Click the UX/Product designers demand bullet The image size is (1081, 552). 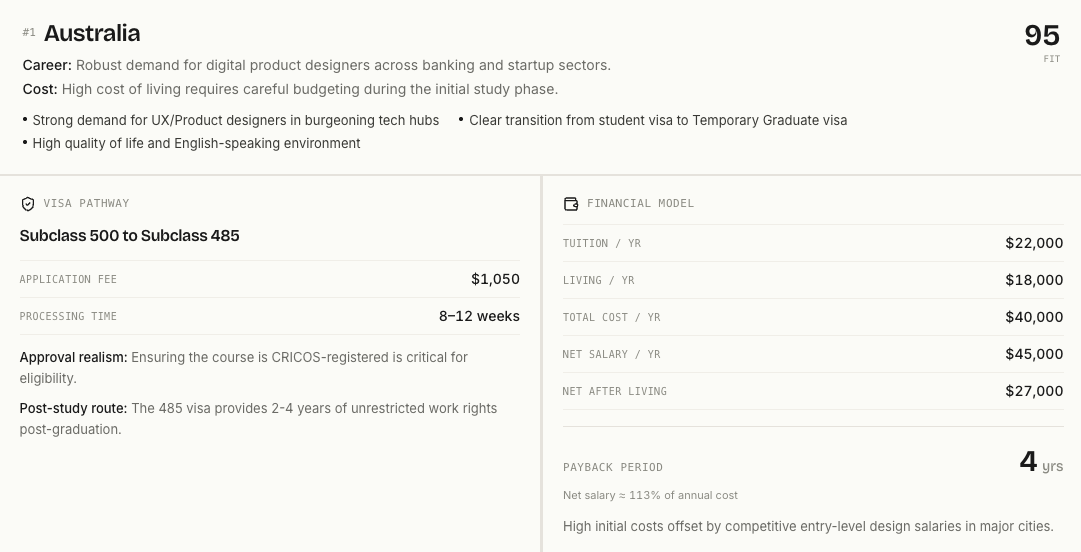231,121
